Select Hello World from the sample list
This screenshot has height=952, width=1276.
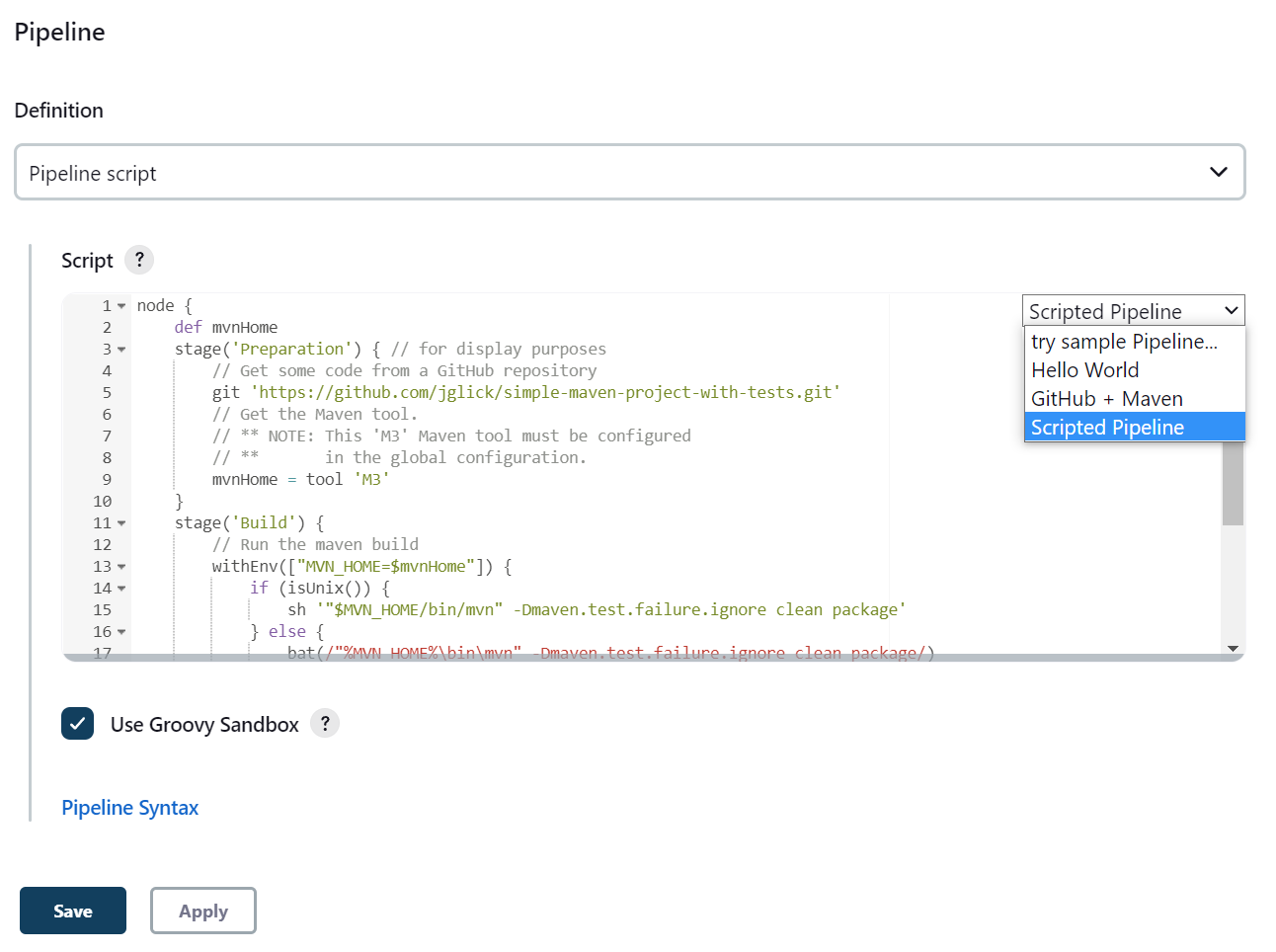(1084, 370)
